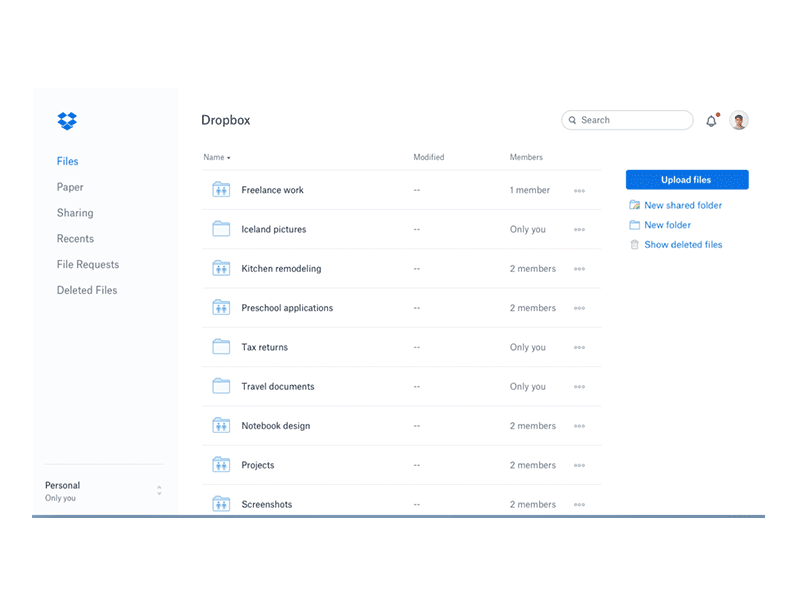Open more options for Screenshots
Screen dimensions: 800x600
click(579, 505)
